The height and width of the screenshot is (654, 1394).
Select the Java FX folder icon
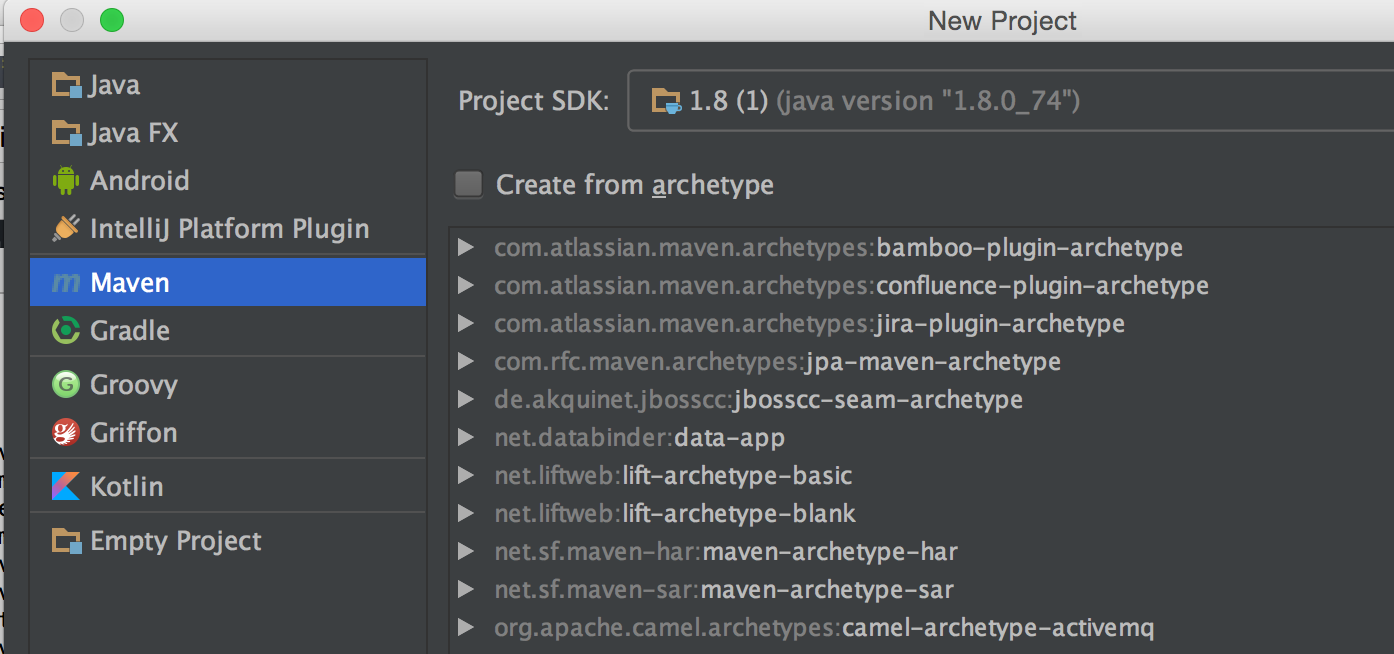[x=66, y=133]
